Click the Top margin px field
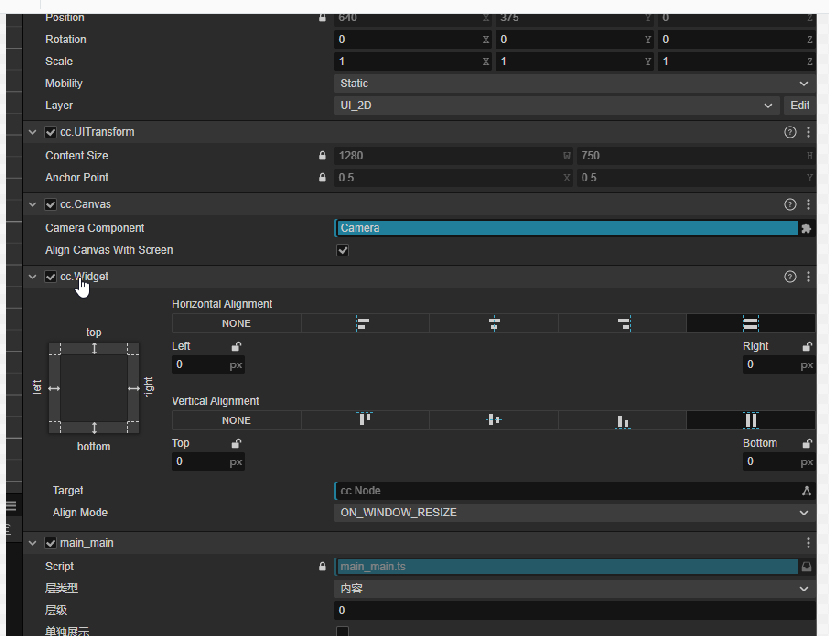Screen dimensions: 829x636 click(x=208, y=462)
